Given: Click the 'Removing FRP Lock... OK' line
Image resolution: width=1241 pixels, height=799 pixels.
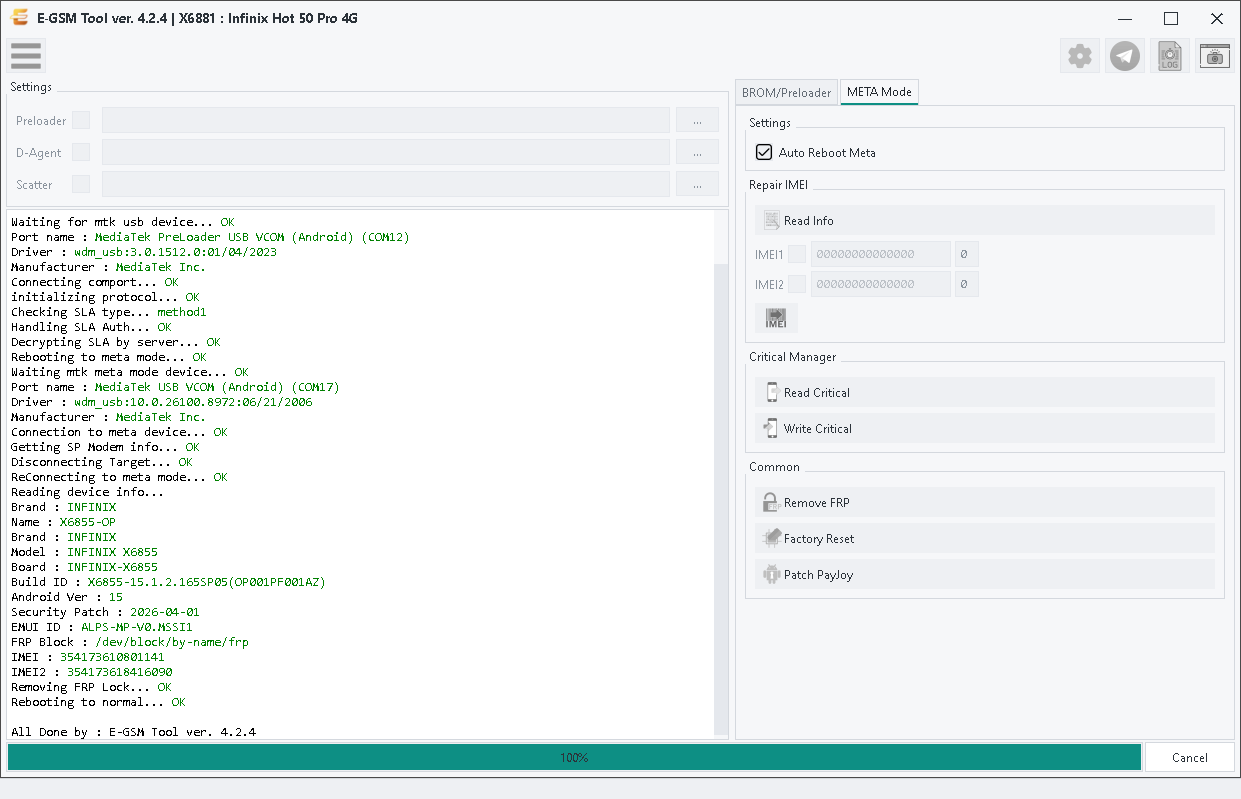Looking at the screenshot, I should [x=91, y=687].
